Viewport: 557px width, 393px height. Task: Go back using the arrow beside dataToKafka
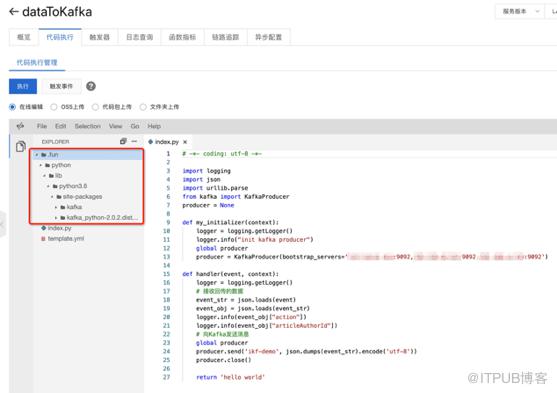(13, 12)
